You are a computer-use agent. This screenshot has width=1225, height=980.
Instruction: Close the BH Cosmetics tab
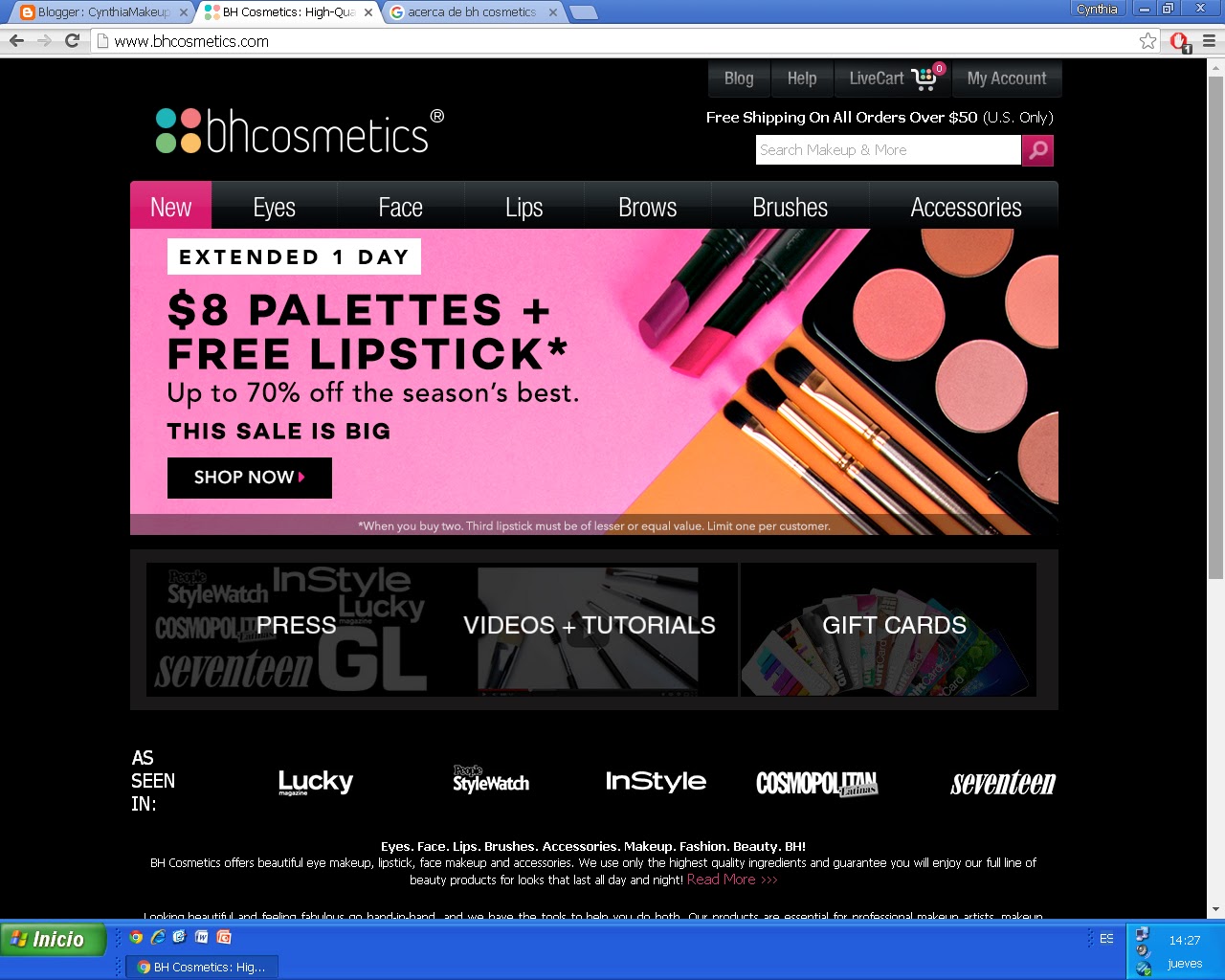coord(368,12)
